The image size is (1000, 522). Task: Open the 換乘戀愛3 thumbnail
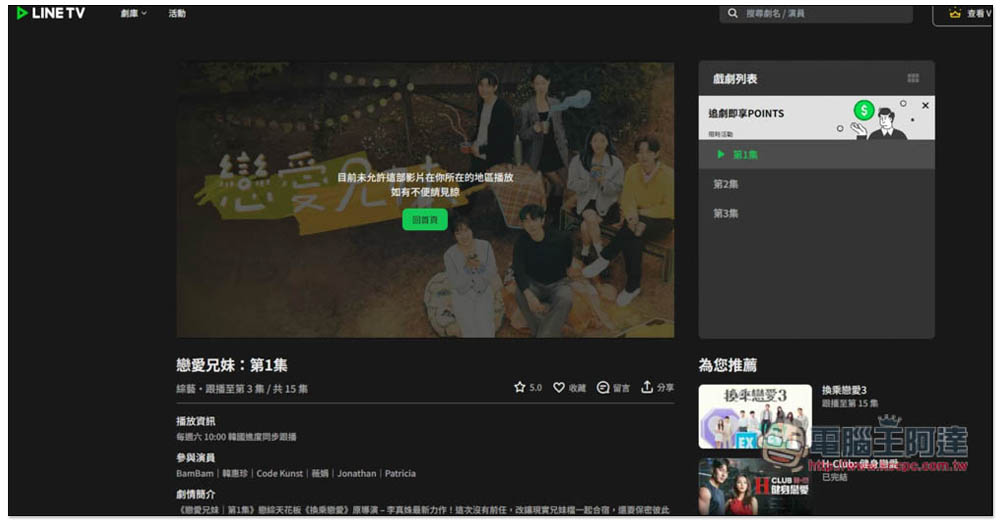[x=755, y=416]
